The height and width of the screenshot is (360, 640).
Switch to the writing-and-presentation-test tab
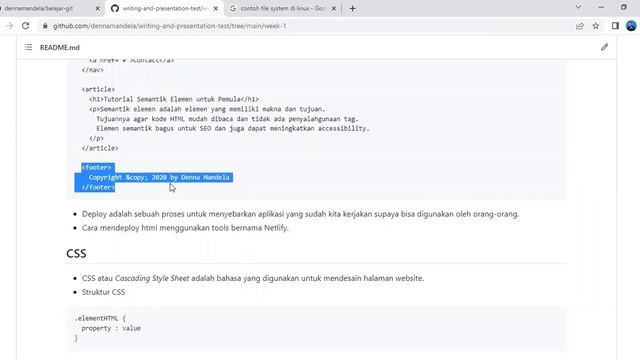point(164,8)
